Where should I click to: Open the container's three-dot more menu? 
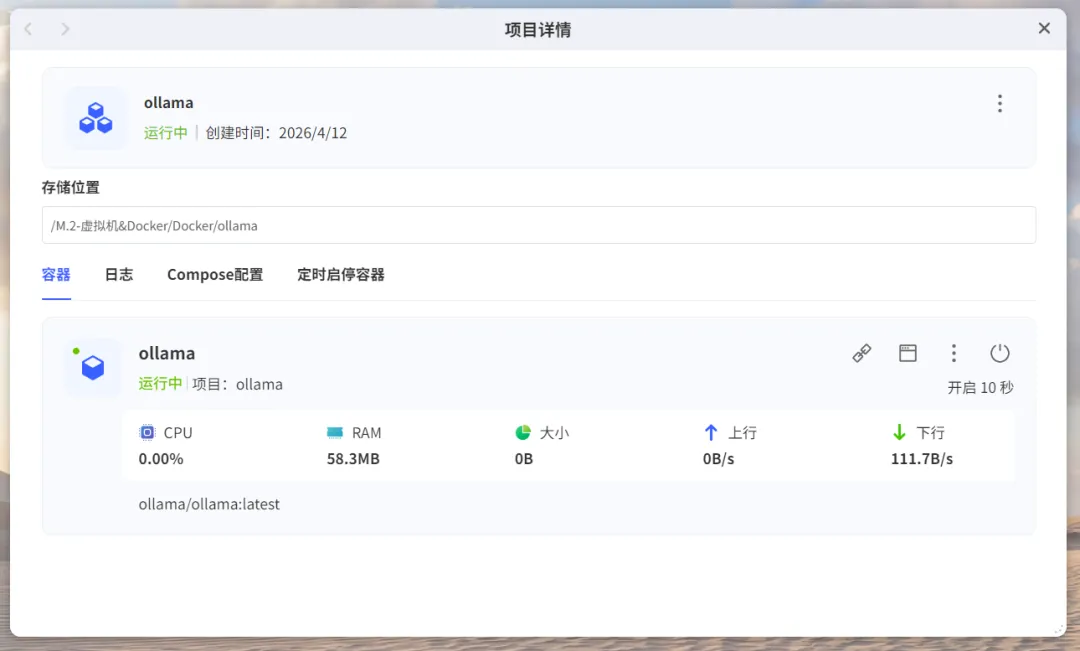(954, 353)
